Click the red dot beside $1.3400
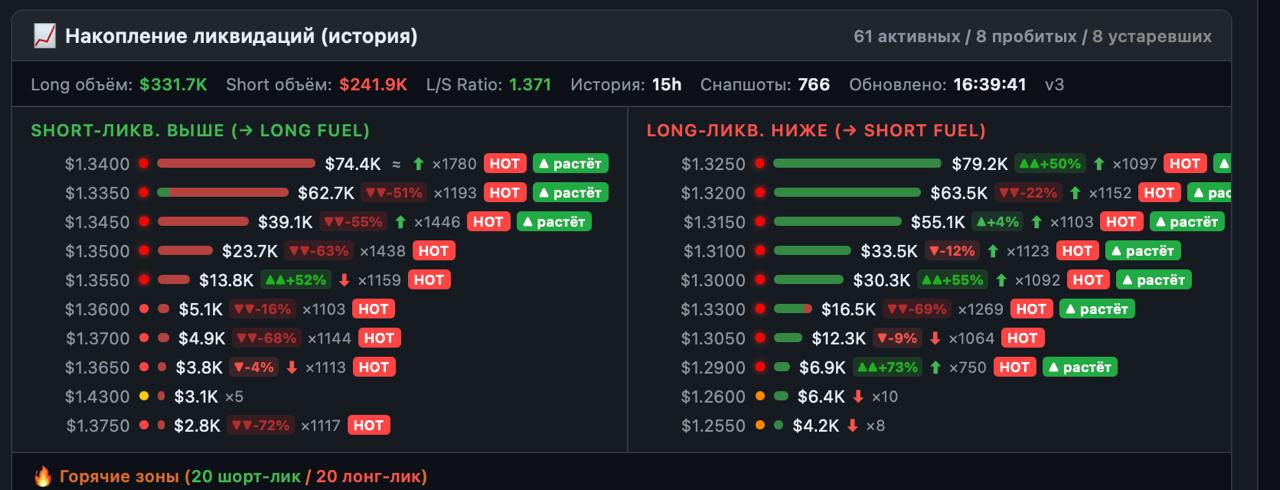This screenshot has width=1280, height=490. (144, 163)
